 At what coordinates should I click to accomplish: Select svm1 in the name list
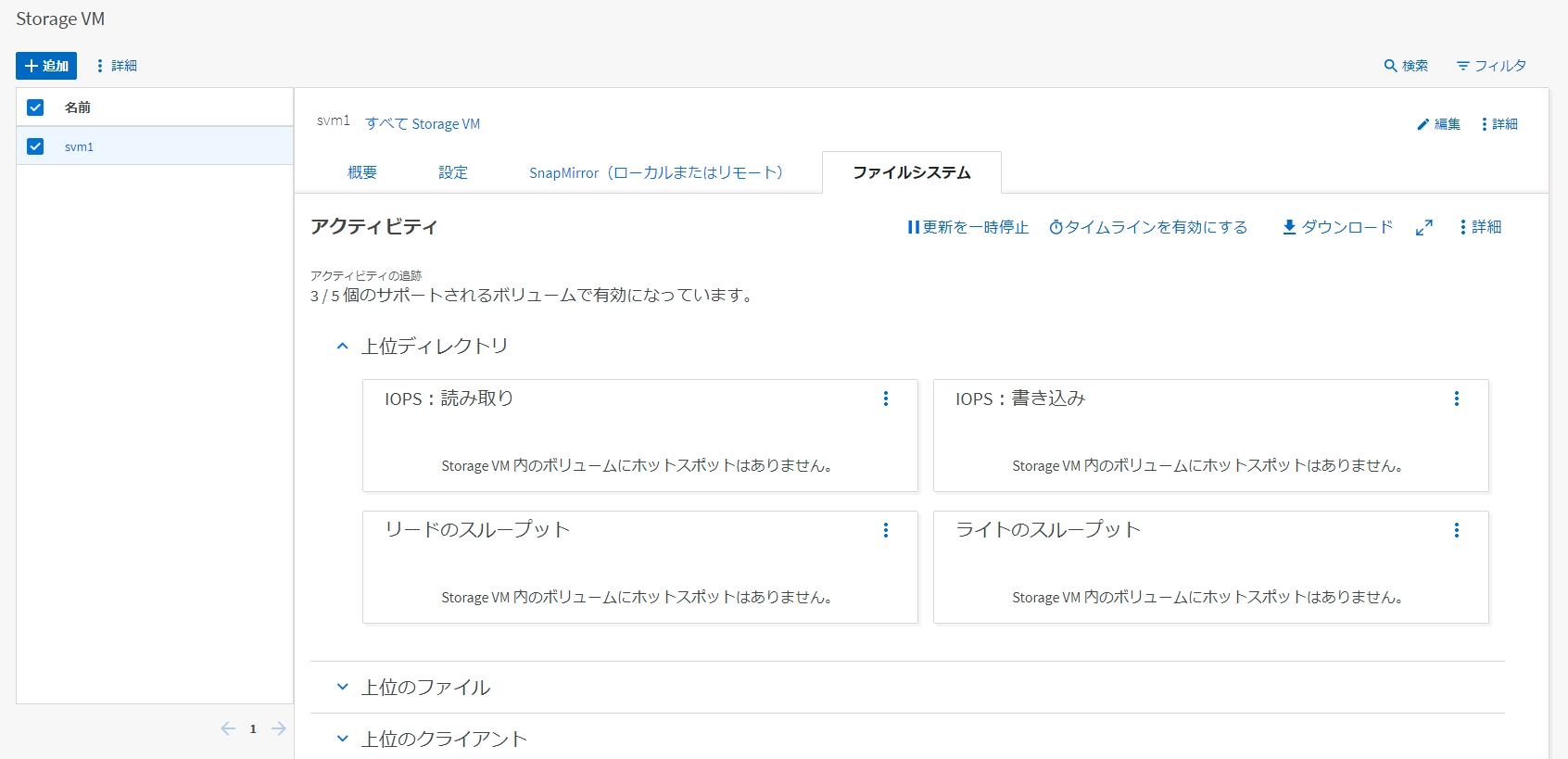[79, 146]
